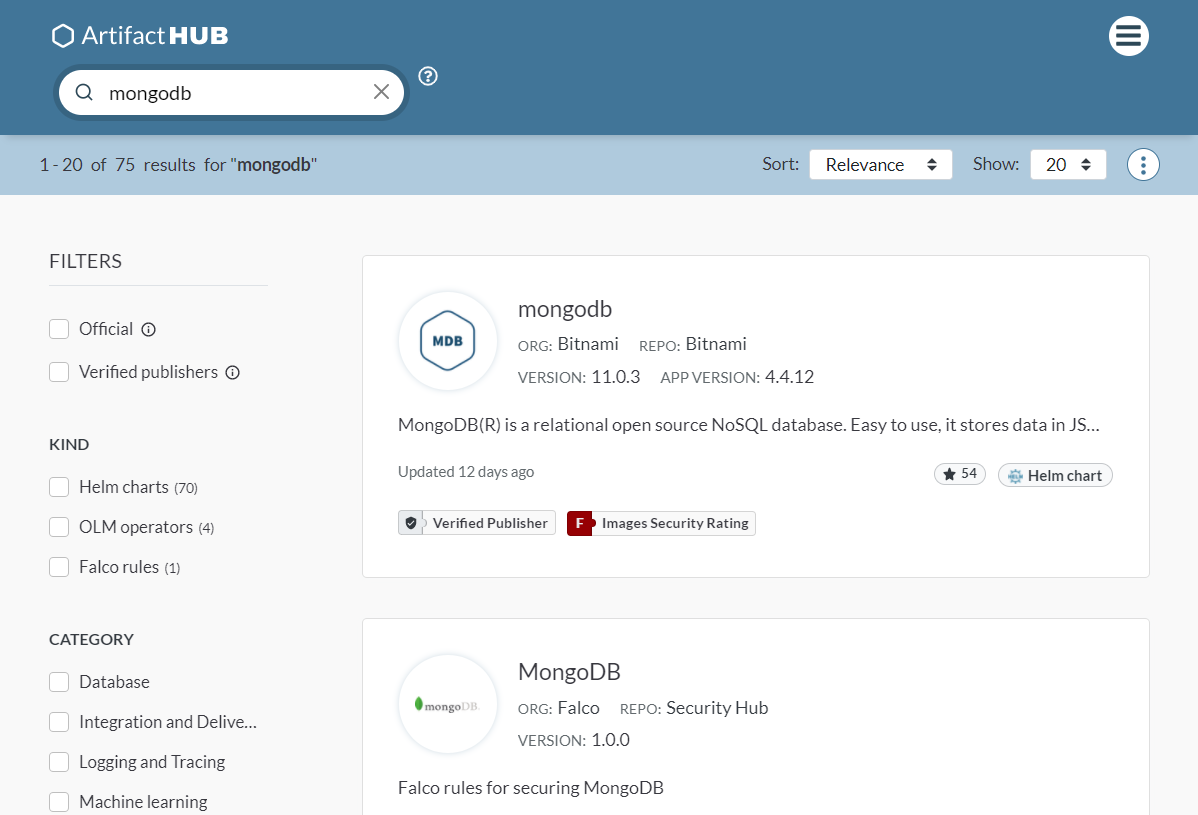Click the '75 results' count text

click(x=155, y=165)
